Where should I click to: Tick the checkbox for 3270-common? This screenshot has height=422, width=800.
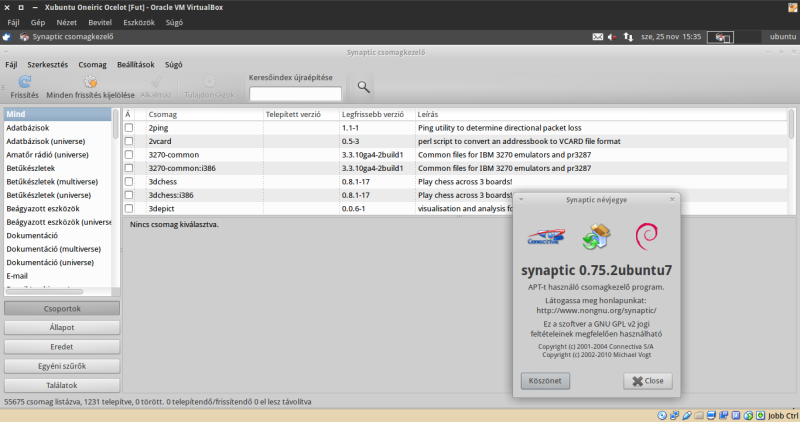(x=129, y=155)
